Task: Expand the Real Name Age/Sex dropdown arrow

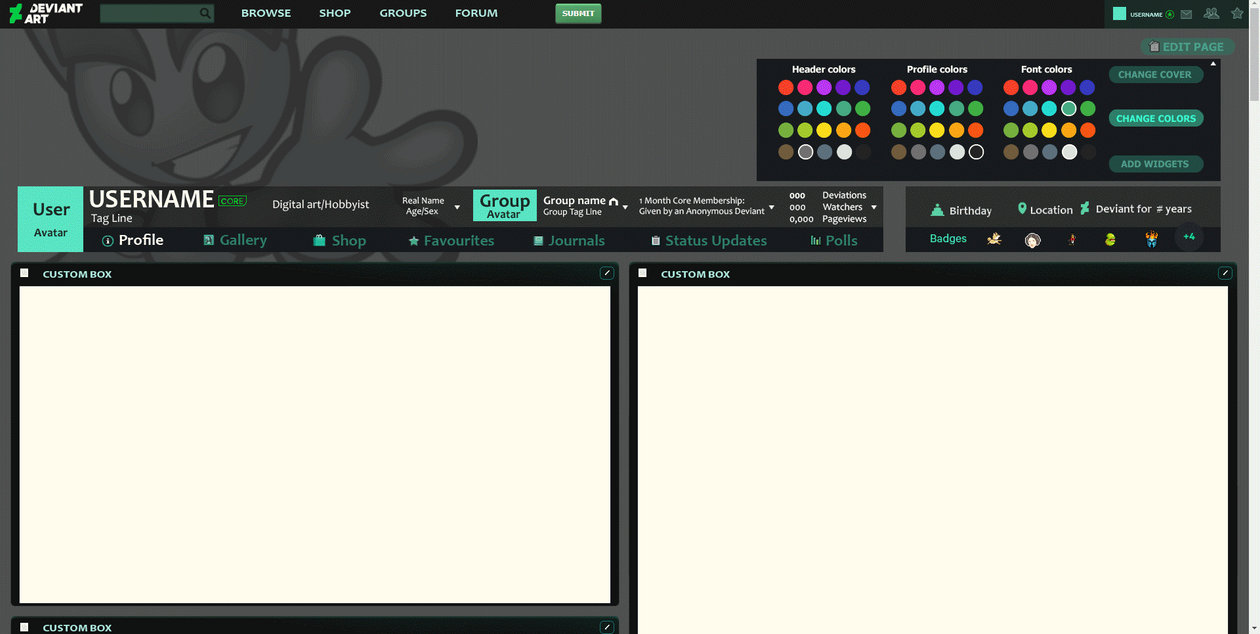Action: (457, 207)
